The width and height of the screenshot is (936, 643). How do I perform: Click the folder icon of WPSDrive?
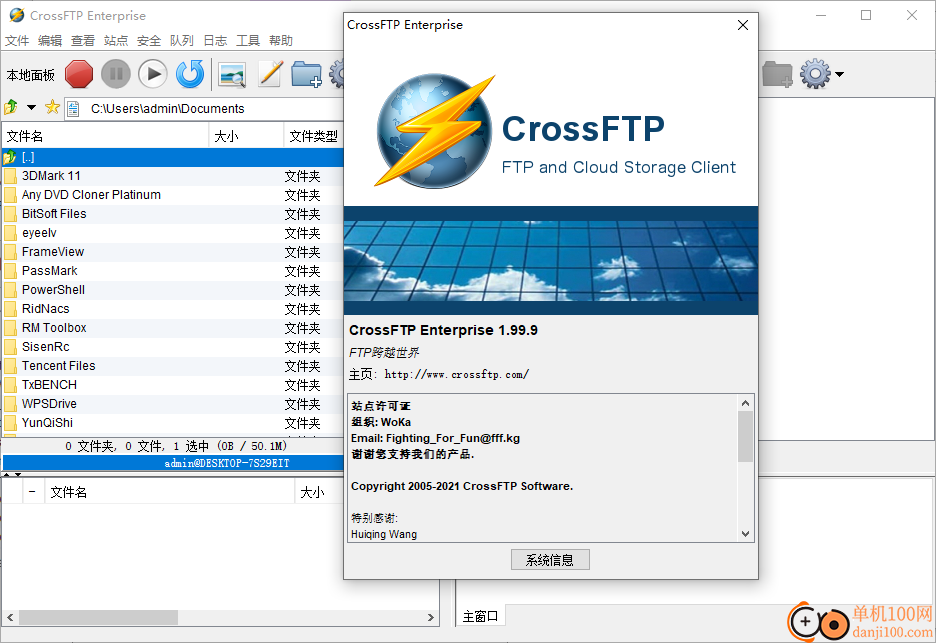(x=10, y=404)
